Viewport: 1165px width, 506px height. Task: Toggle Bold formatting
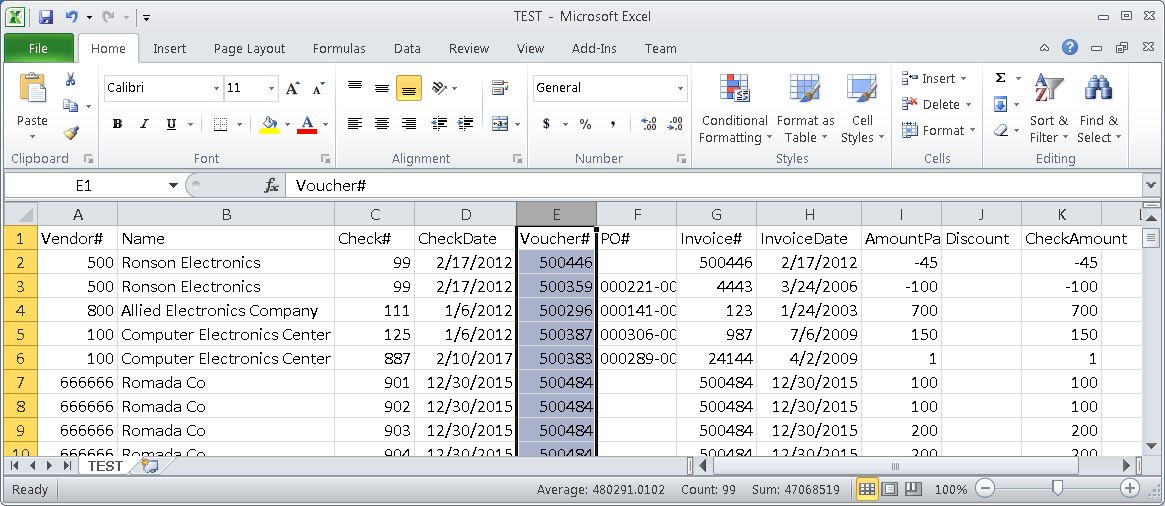pyautogui.click(x=117, y=124)
